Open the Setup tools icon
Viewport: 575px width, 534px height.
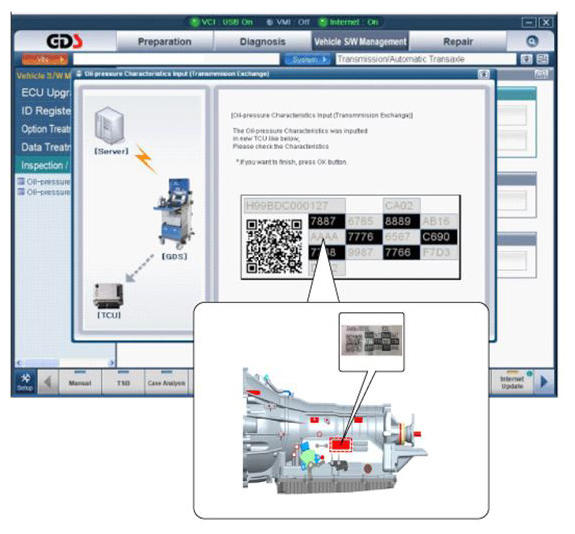point(25,382)
